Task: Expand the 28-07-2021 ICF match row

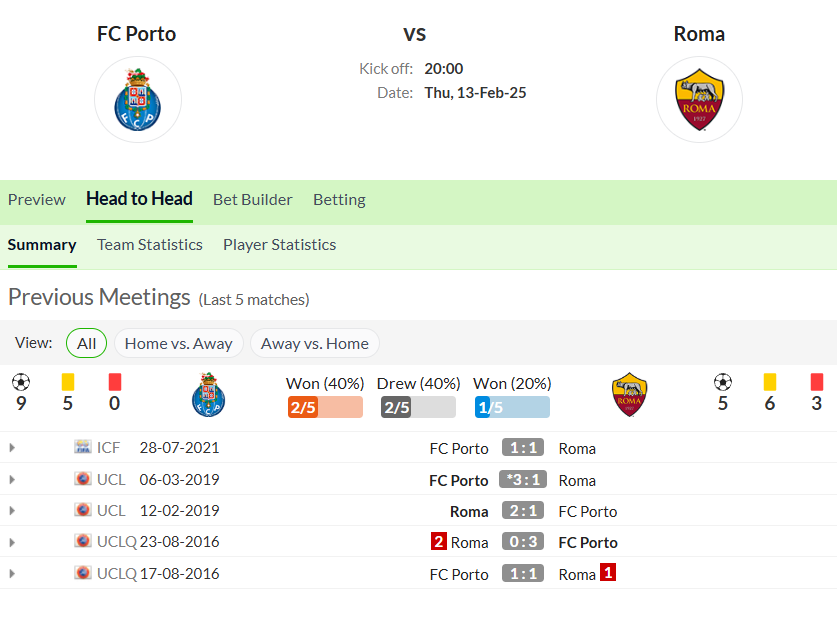Action: click(x=12, y=448)
